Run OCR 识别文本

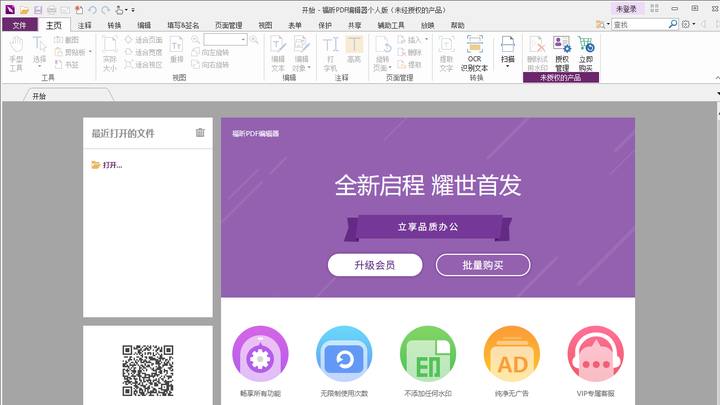click(474, 54)
